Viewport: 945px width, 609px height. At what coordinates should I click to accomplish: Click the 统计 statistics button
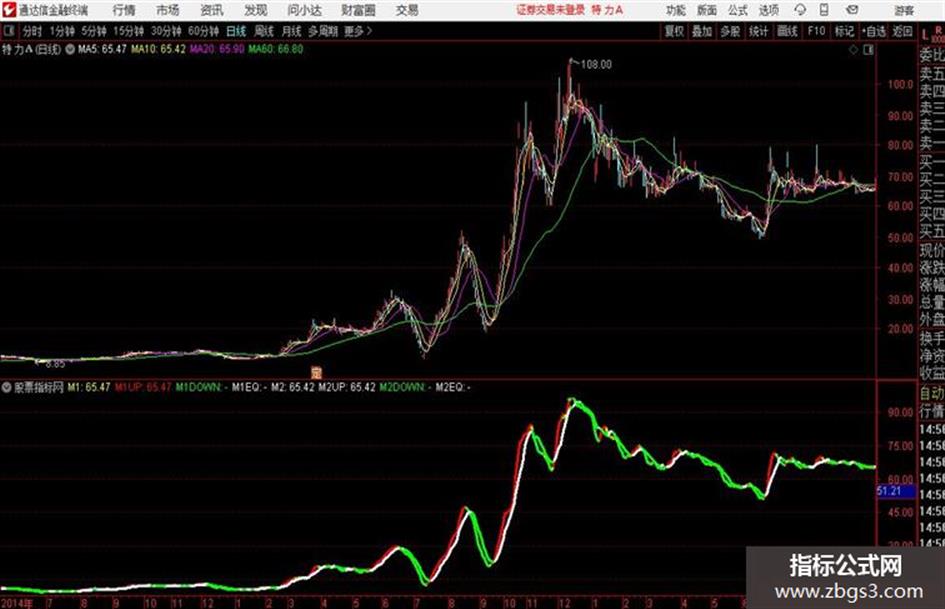(x=758, y=31)
